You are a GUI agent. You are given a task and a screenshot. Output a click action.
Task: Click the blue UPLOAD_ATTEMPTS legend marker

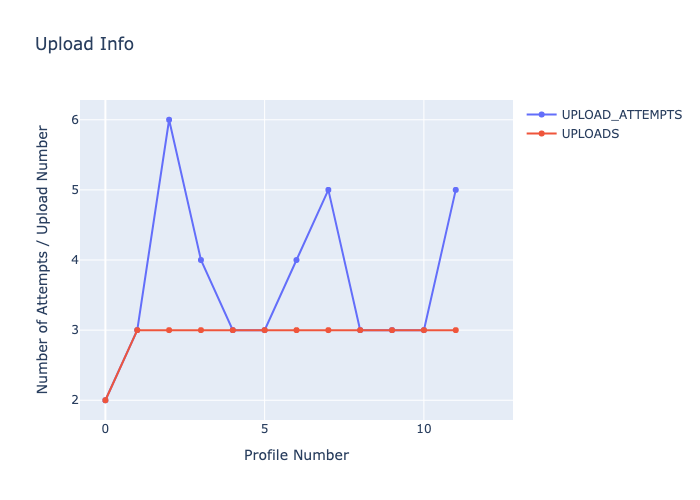(541, 115)
